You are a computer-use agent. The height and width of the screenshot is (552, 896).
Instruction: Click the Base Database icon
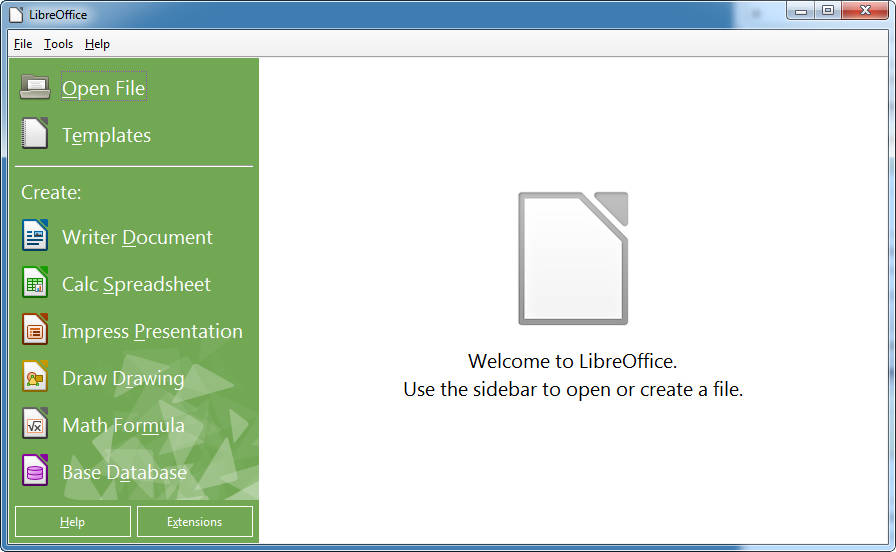coord(35,470)
